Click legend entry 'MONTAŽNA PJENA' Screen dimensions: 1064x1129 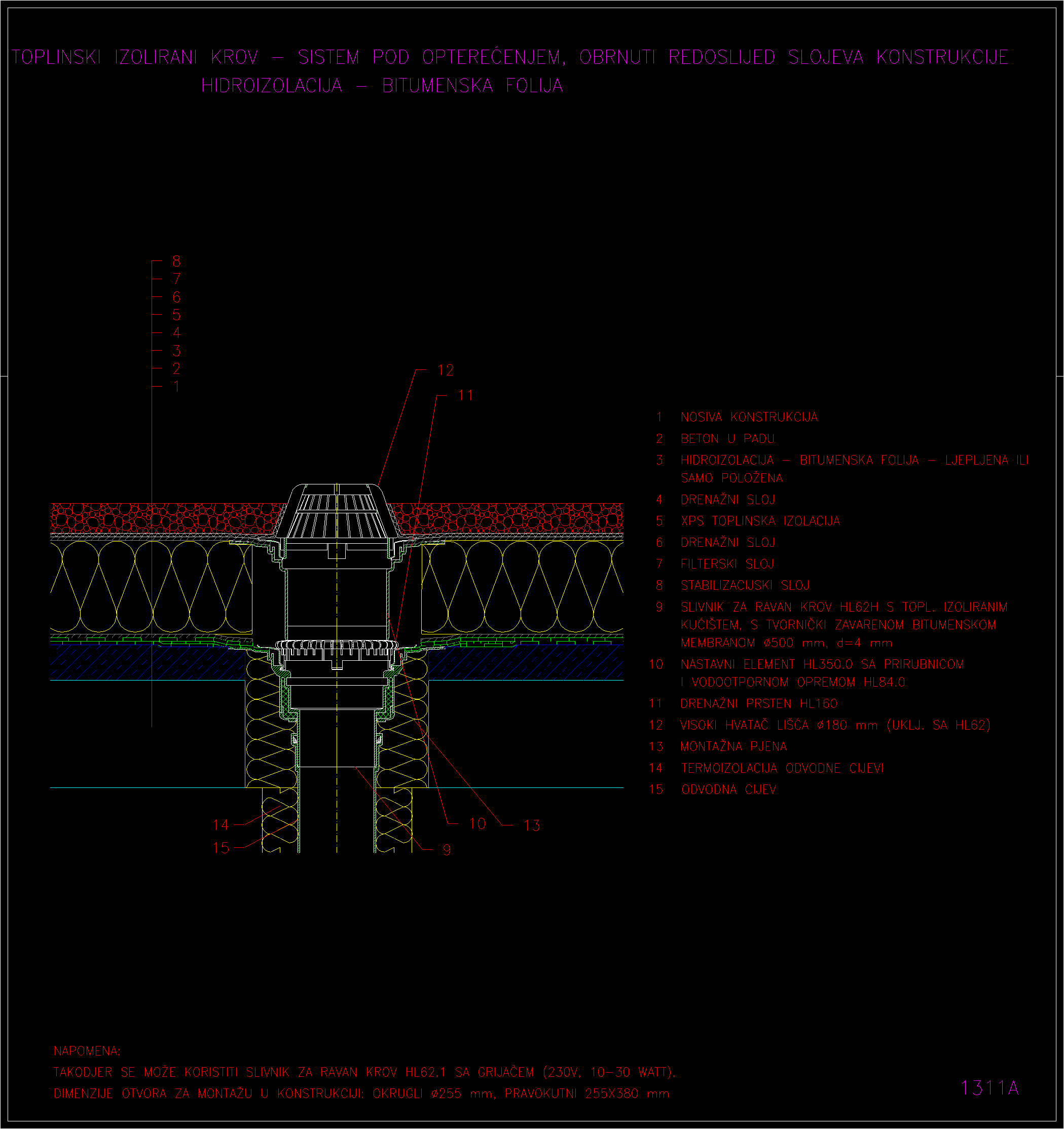click(x=733, y=746)
